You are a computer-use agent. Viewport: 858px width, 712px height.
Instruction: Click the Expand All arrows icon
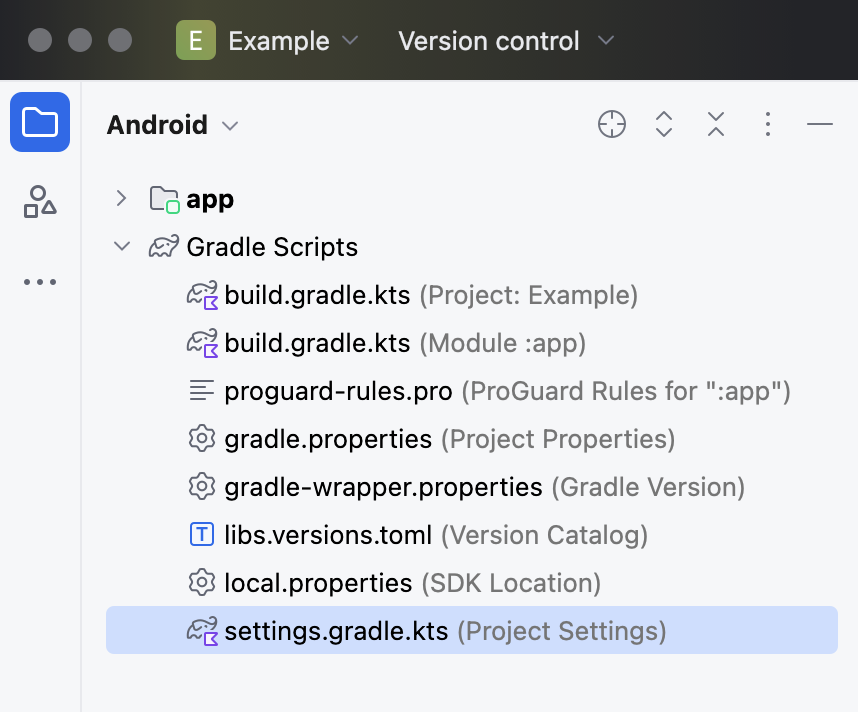click(x=664, y=124)
